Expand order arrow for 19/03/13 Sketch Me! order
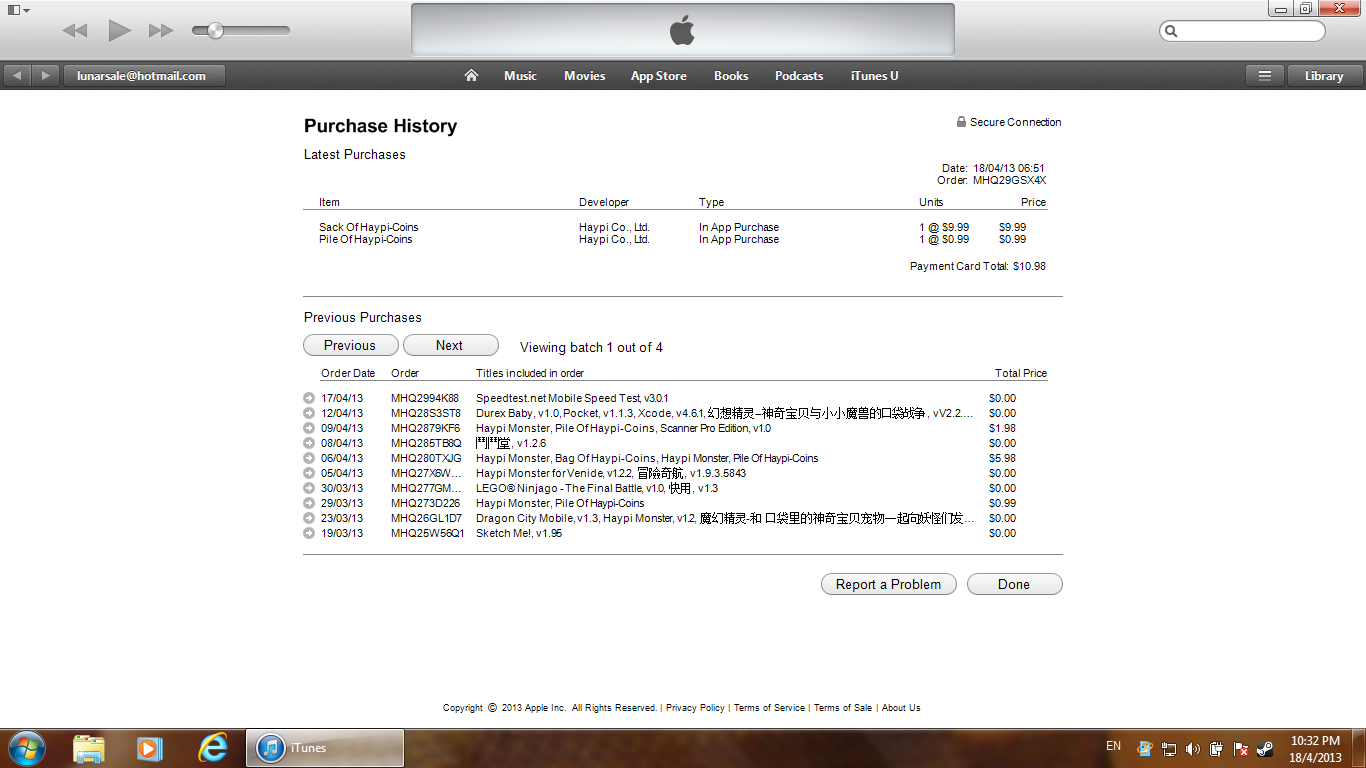Image resolution: width=1366 pixels, height=768 pixels. pyautogui.click(x=309, y=533)
